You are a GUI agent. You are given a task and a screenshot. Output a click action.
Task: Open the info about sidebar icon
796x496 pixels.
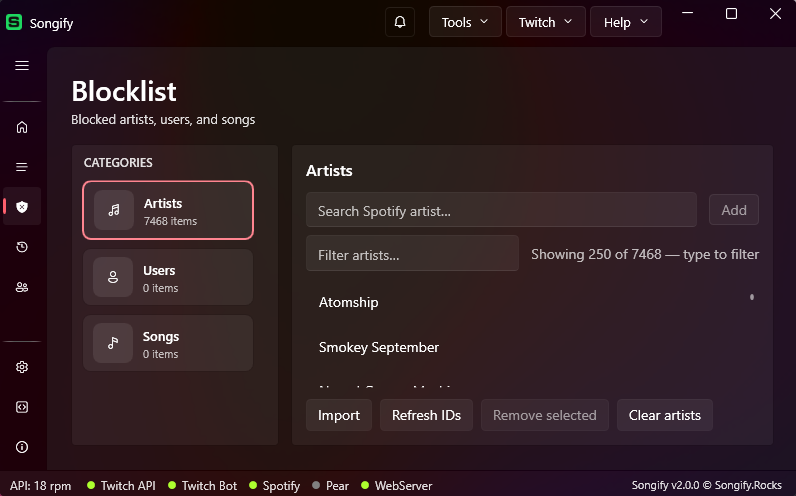[22, 447]
